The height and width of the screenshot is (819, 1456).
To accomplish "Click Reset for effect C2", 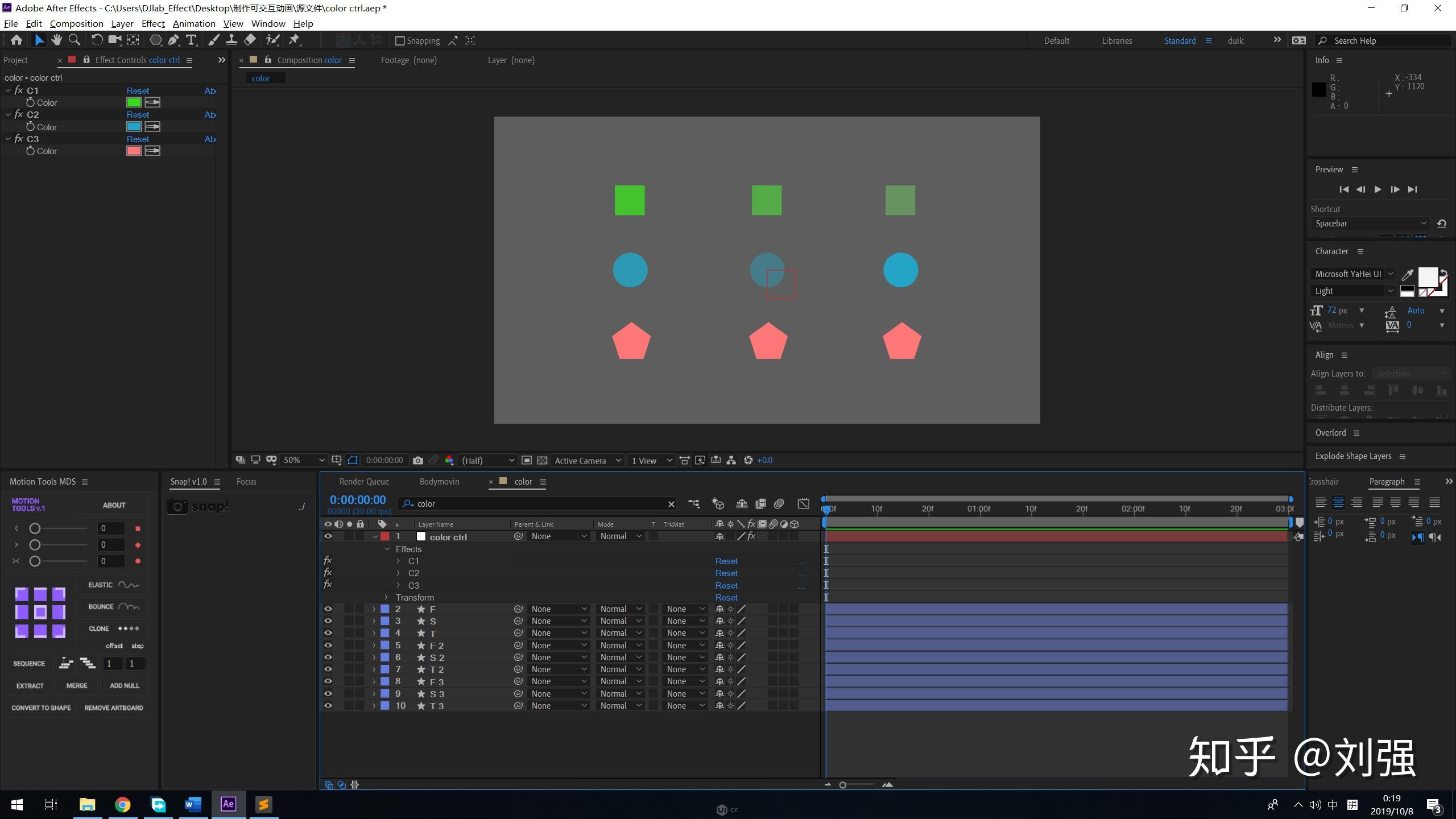I will point(138,115).
